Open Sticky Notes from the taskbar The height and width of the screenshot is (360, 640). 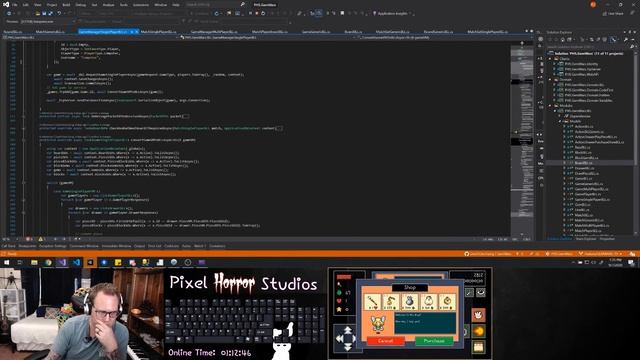(118, 262)
